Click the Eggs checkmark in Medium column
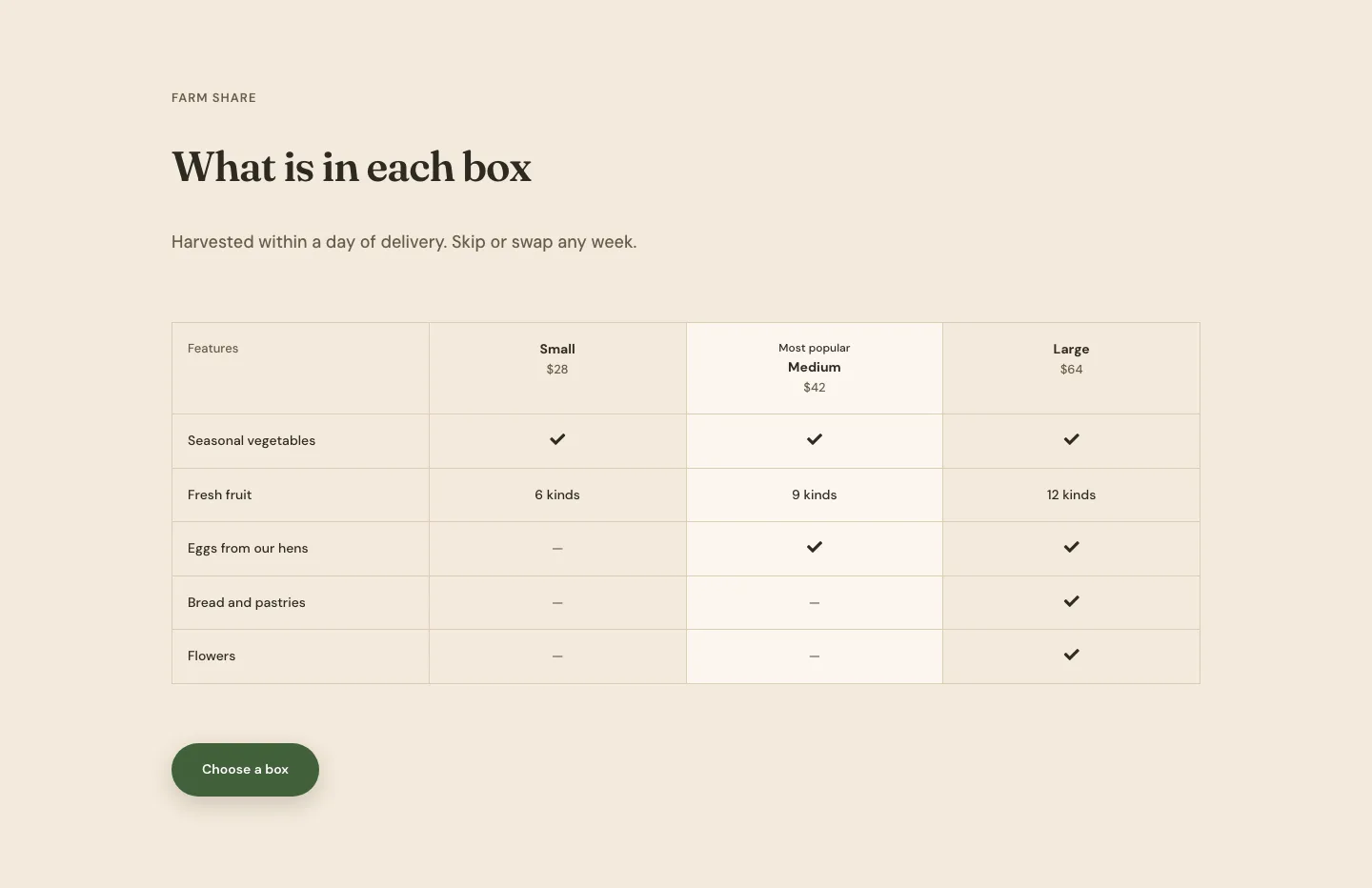The height and width of the screenshot is (888, 1372). coord(815,547)
